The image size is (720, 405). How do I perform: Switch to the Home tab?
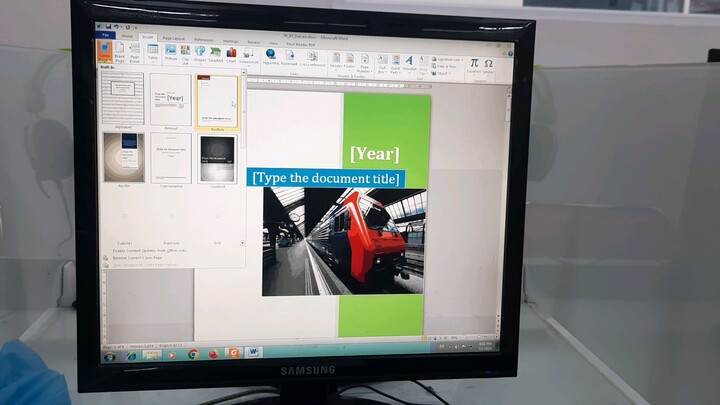coord(127,36)
